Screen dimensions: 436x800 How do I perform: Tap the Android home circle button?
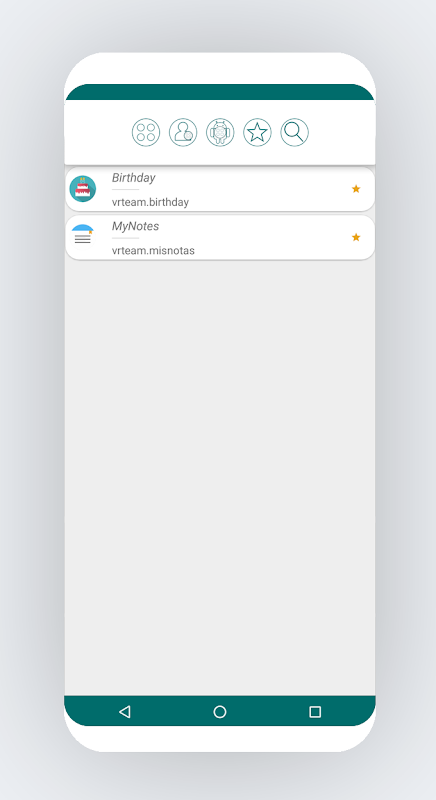(x=220, y=711)
